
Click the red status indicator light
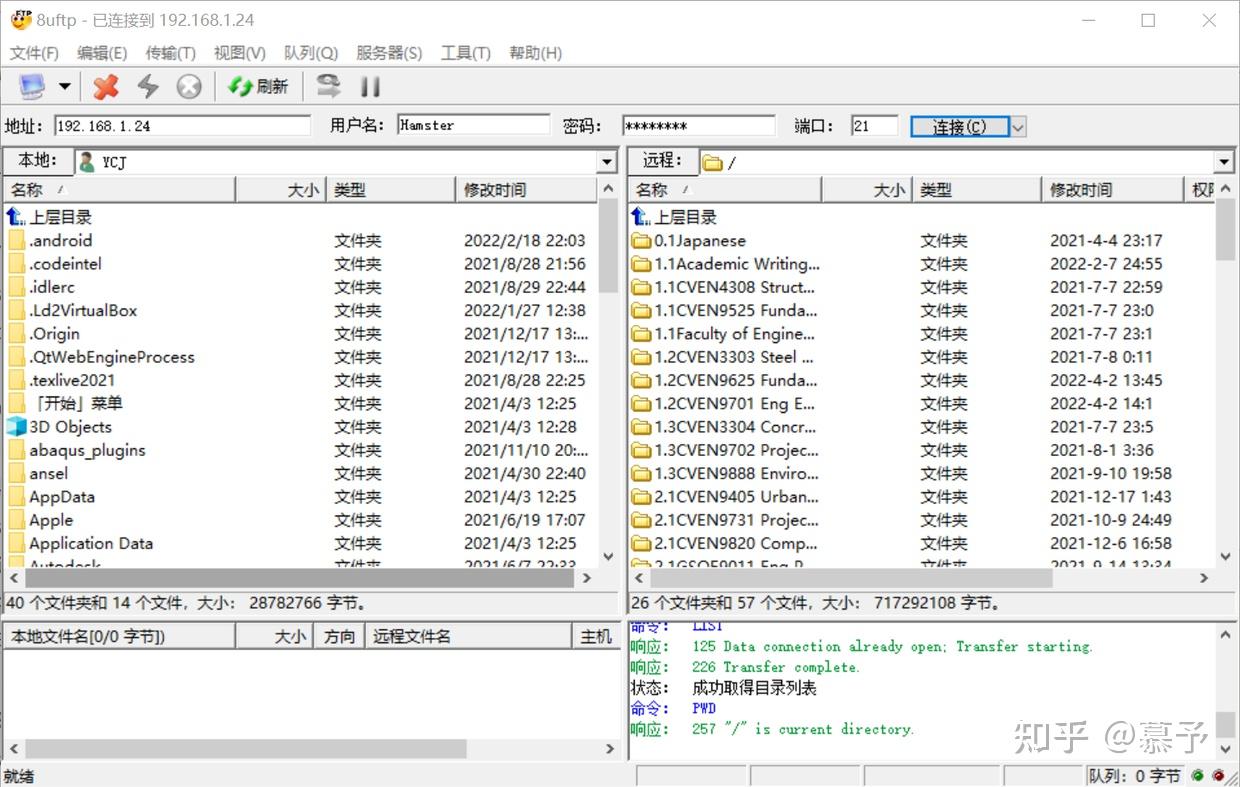pos(1219,775)
